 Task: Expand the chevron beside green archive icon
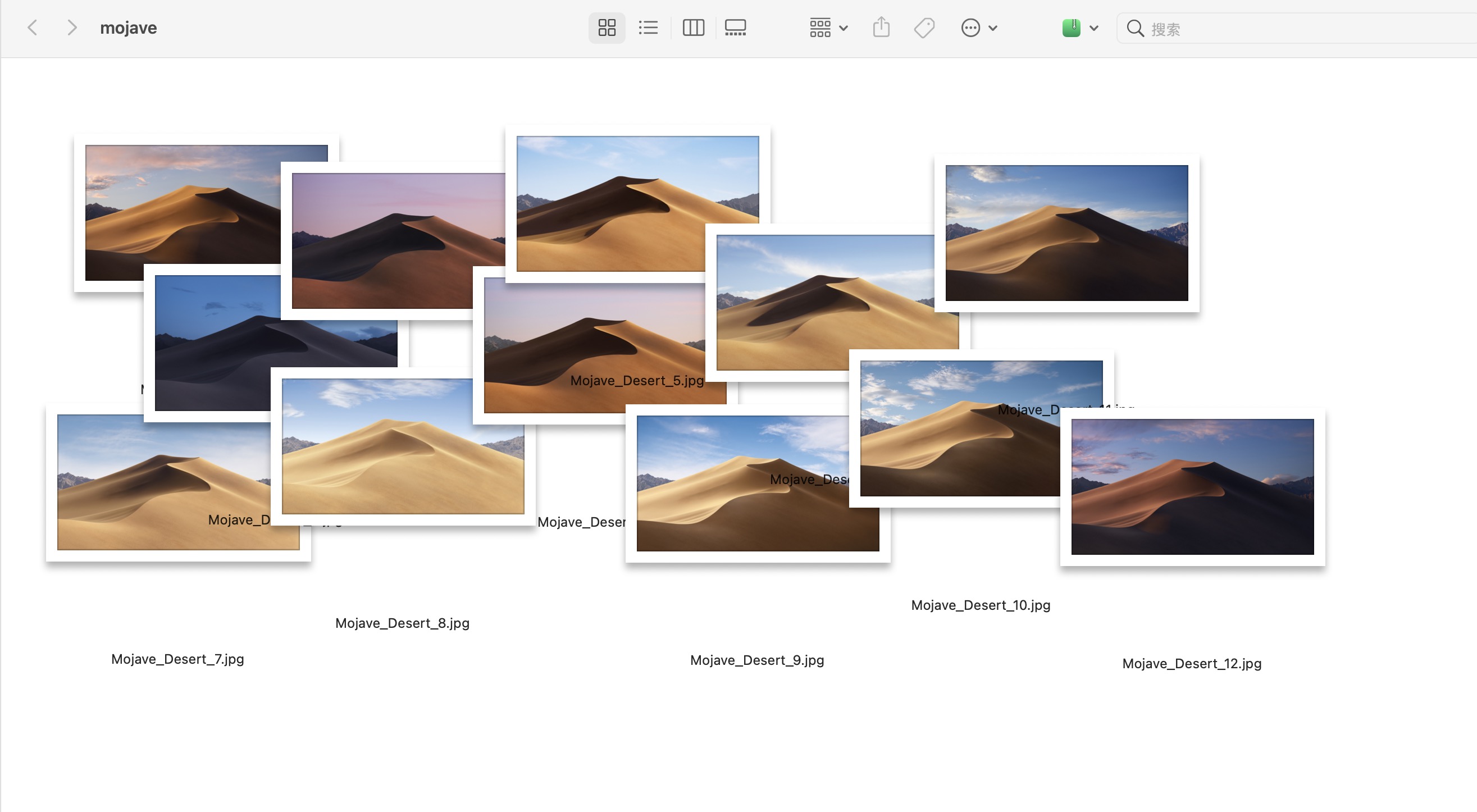tap(1093, 28)
